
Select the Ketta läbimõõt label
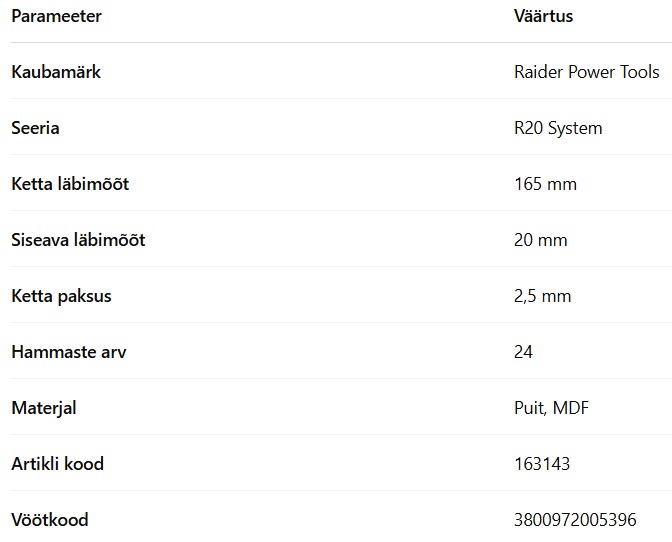pyautogui.click(x=70, y=184)
